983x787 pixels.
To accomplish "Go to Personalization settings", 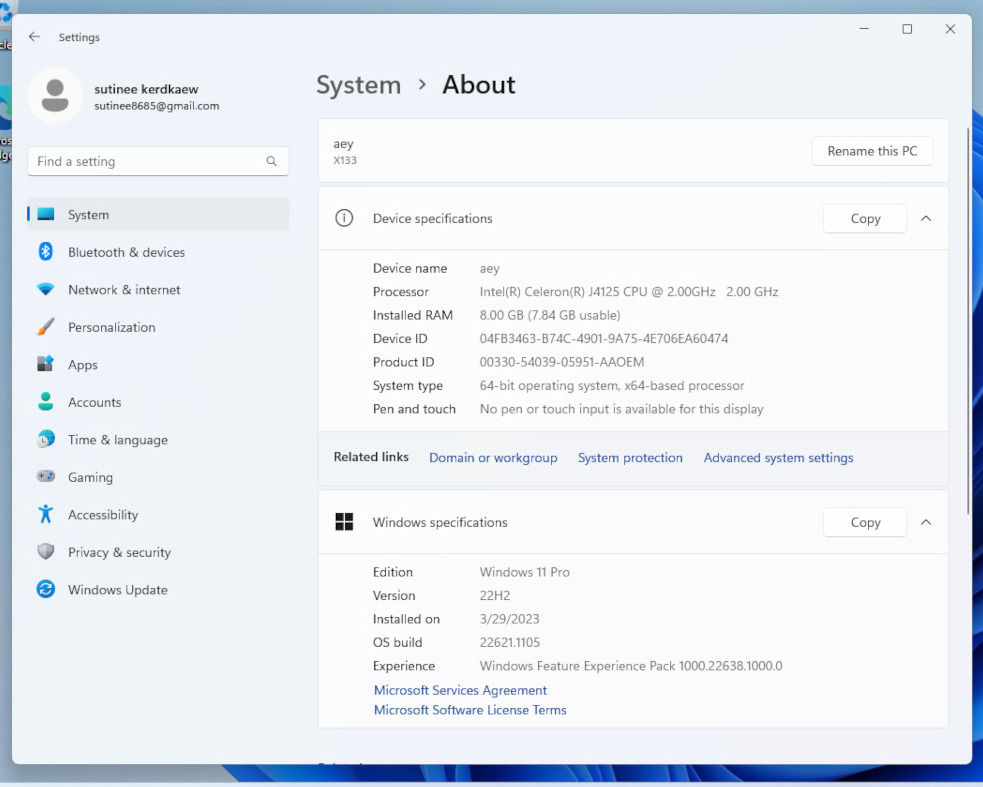I will 158,327.
